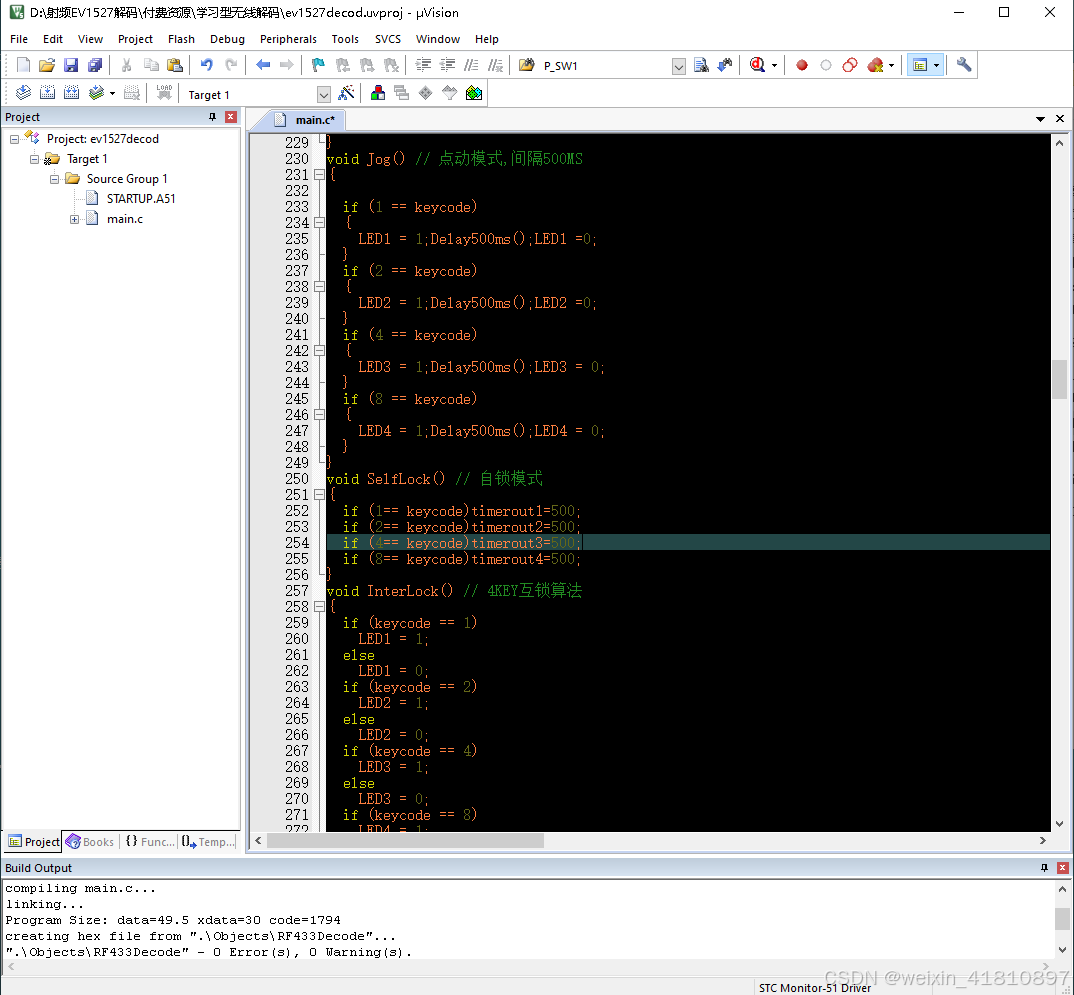Click editor vertical scrollbar thumb
The height and width of the screenshot is (995, 1074).
pos(1059,379)
